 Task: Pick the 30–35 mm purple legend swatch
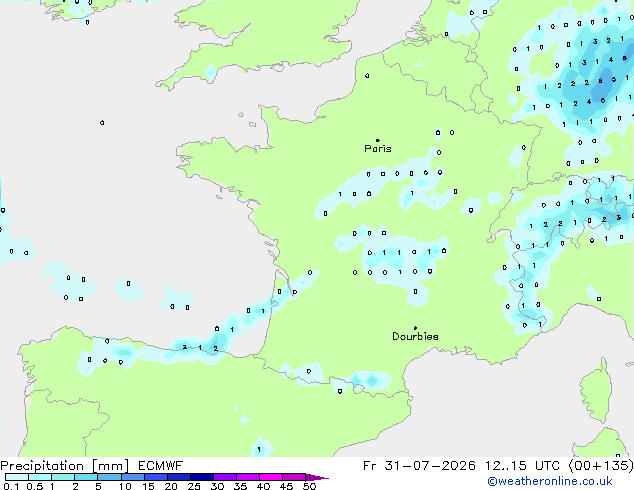225,477
